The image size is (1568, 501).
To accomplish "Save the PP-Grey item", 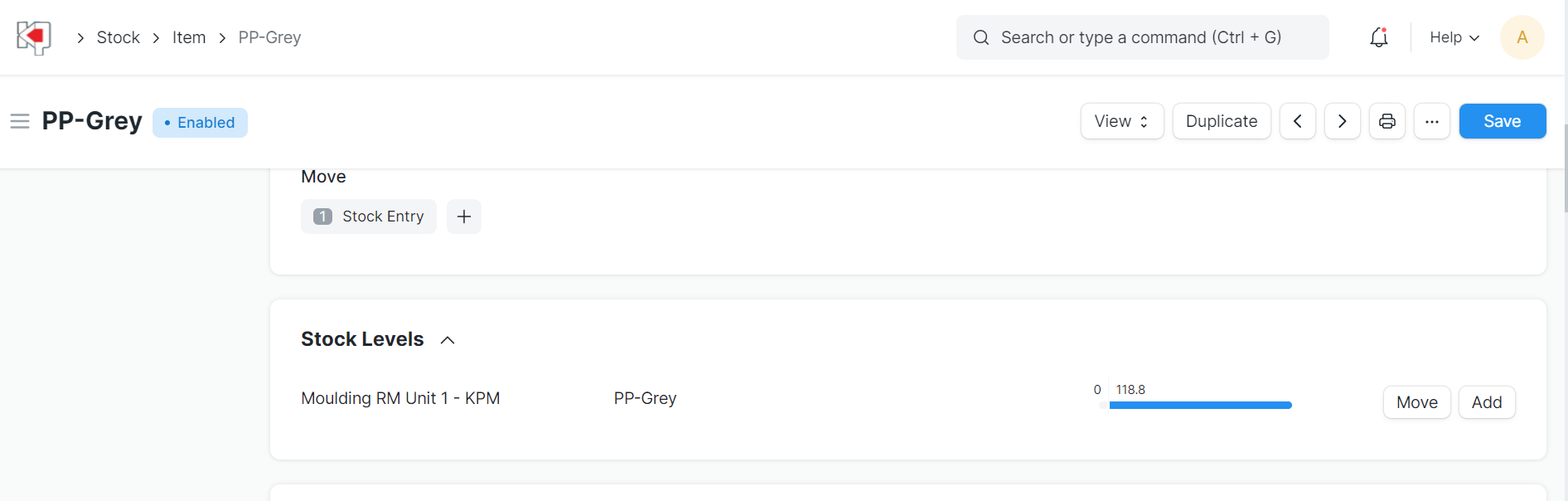I will tap(1502, 121).
